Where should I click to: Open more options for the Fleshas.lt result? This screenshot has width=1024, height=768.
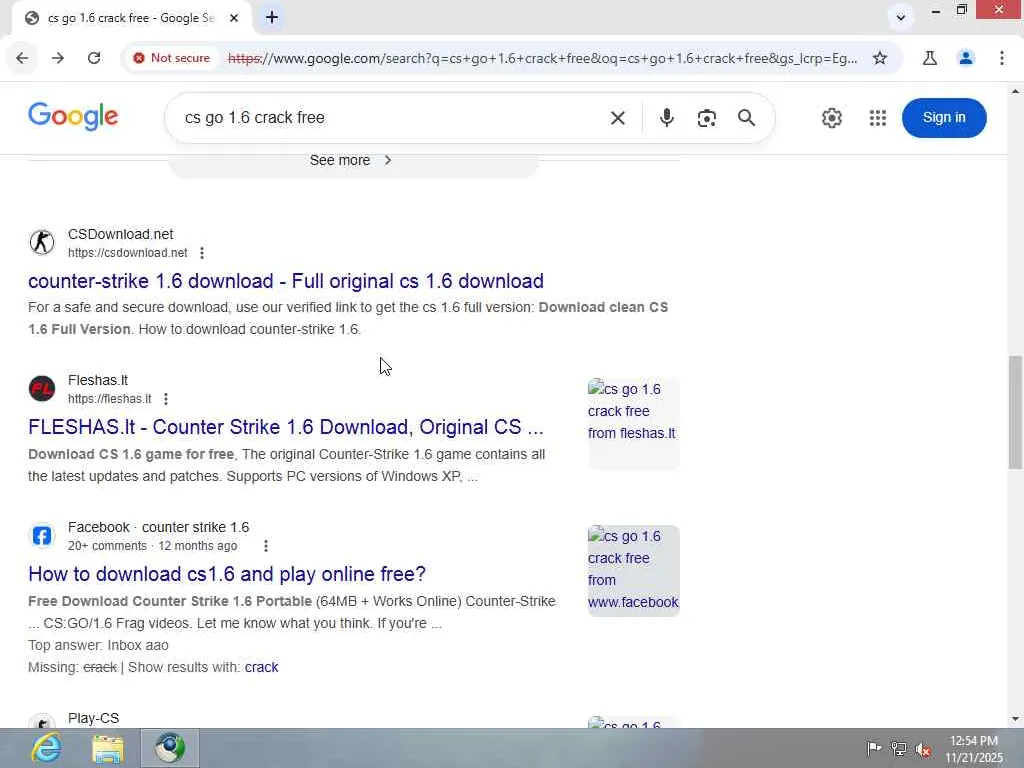[166, 398]
